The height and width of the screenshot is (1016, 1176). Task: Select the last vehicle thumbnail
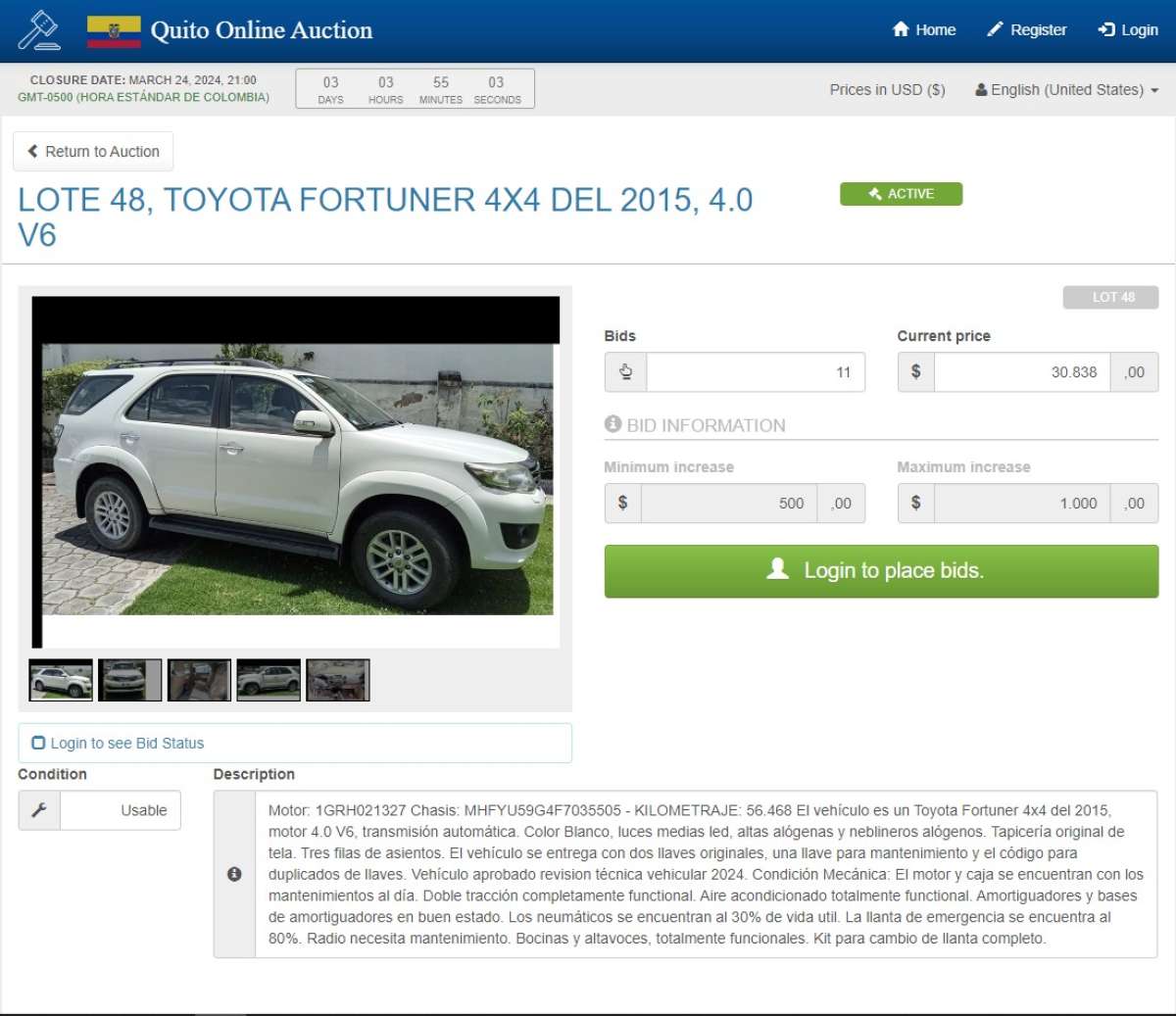(x=337, y=680)
